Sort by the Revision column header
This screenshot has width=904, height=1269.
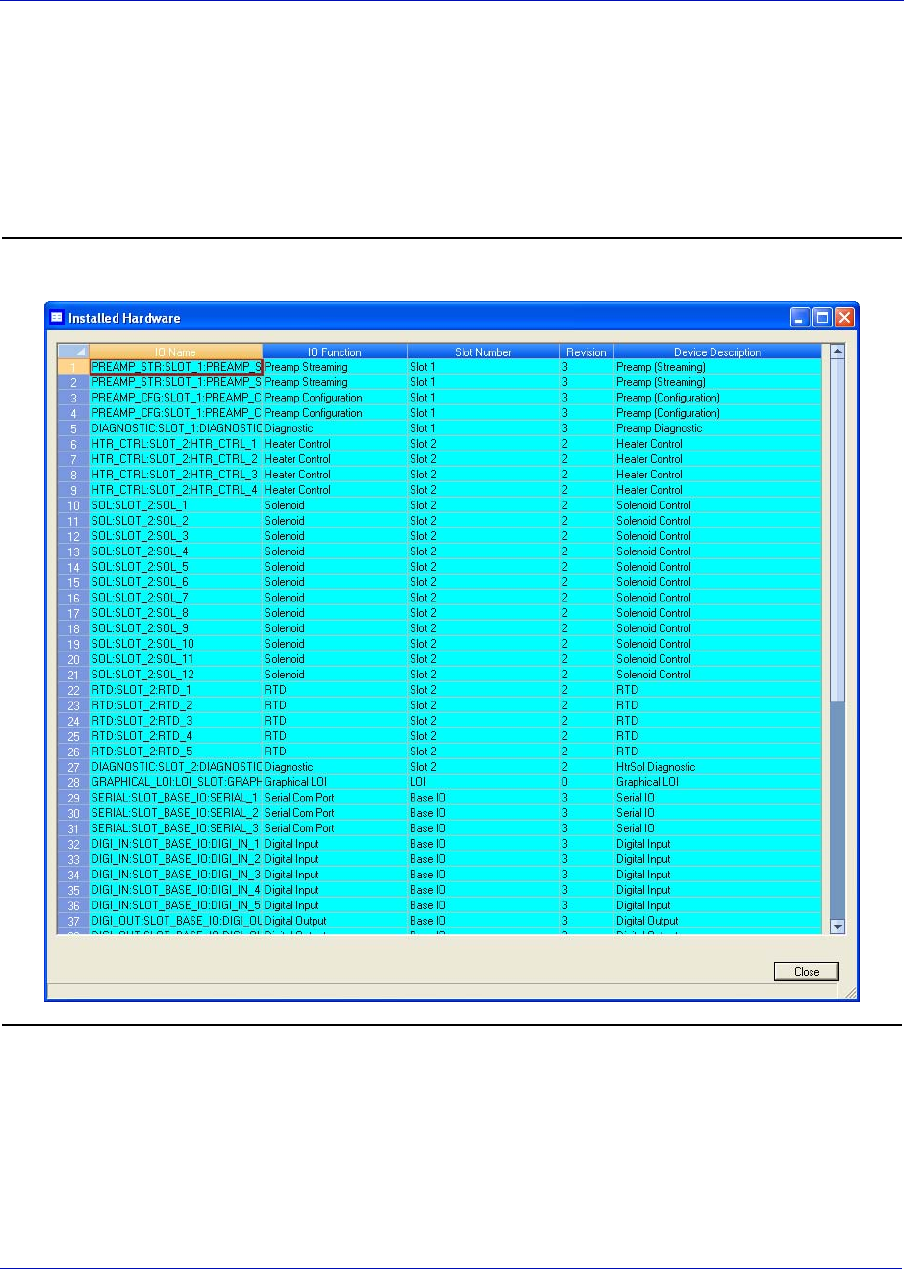point(586,352)
